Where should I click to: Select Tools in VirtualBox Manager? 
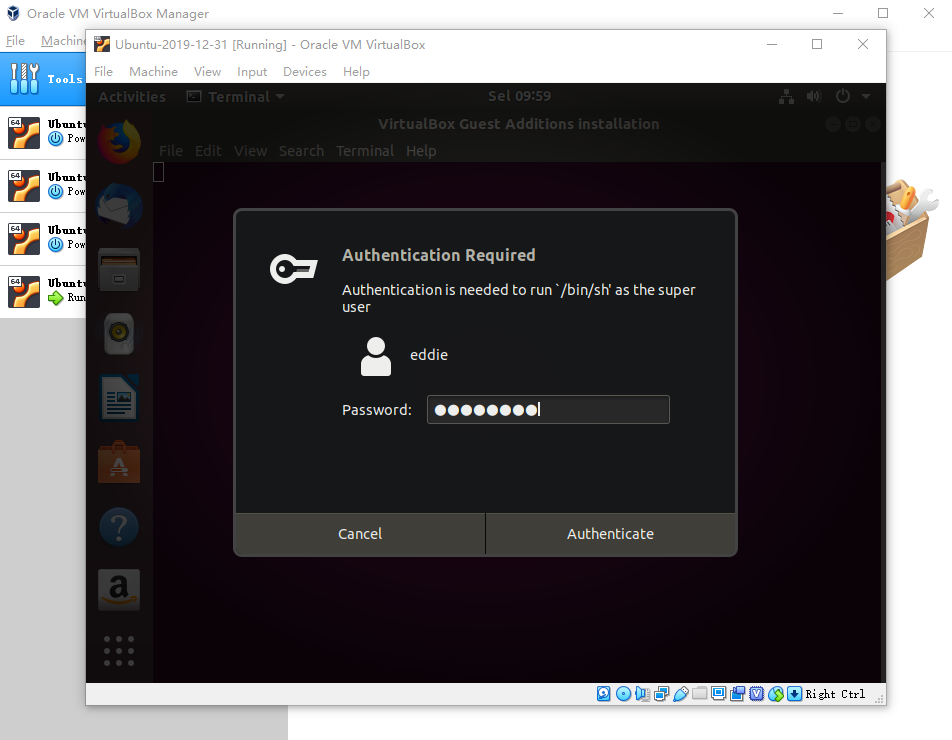pos(43,79)
